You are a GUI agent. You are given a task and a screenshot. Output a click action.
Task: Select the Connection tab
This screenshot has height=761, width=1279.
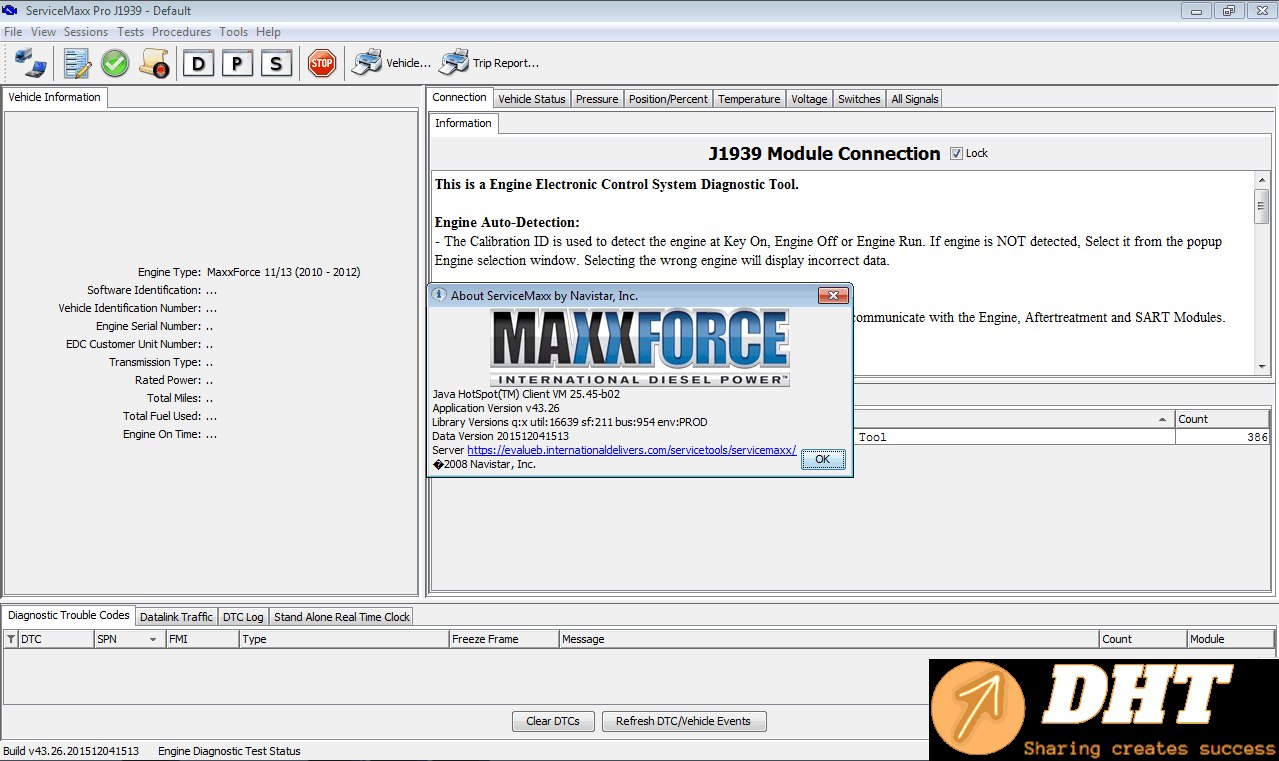[x=460, y=97]
